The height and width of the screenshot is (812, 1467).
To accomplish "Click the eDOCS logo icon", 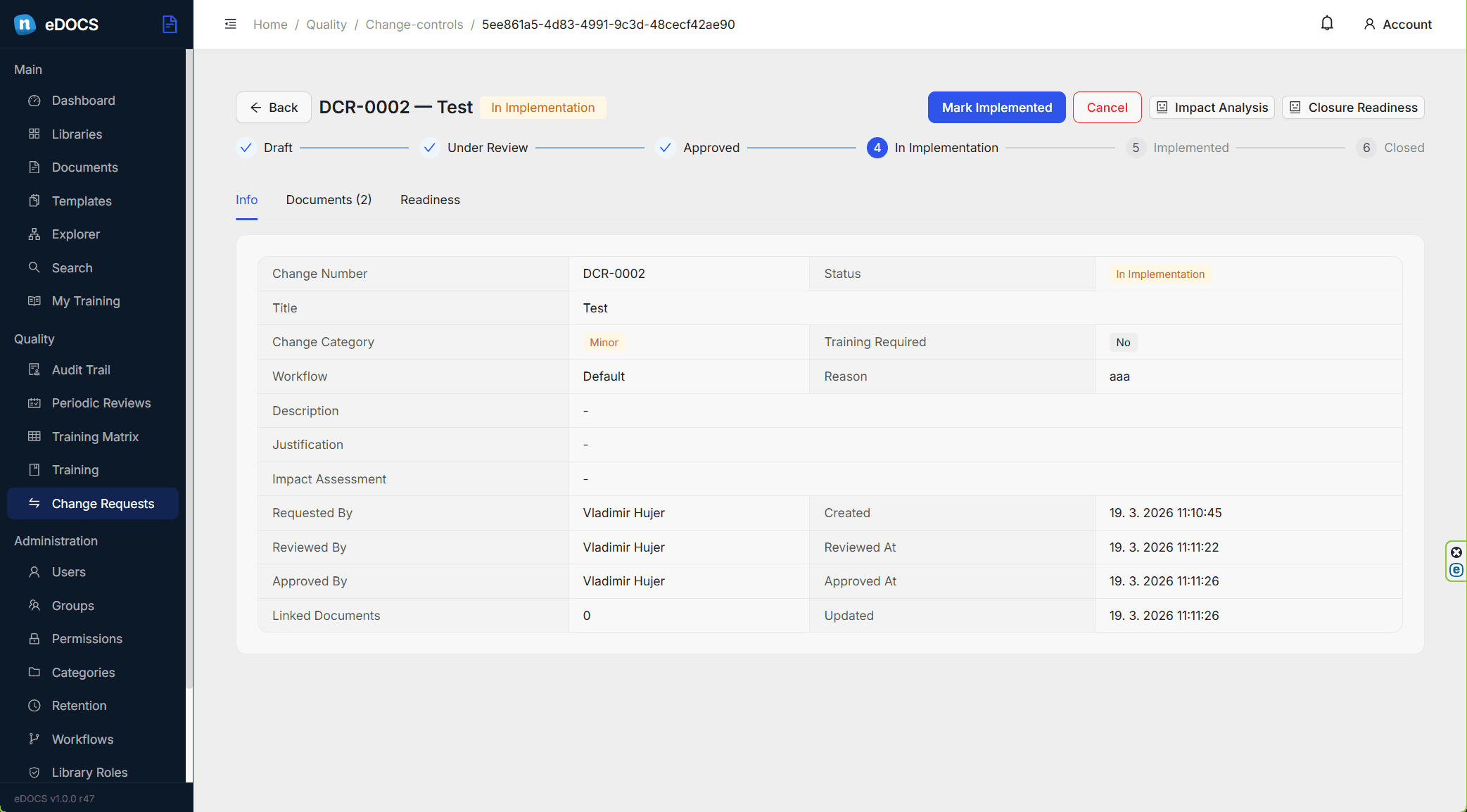I will [25, 25].
